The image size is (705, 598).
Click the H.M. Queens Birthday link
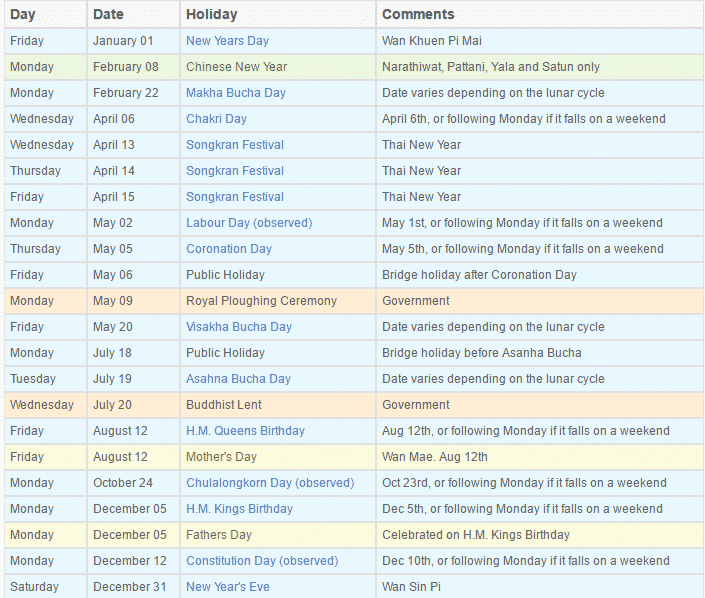pyautogui.click(x=245, y=431)
